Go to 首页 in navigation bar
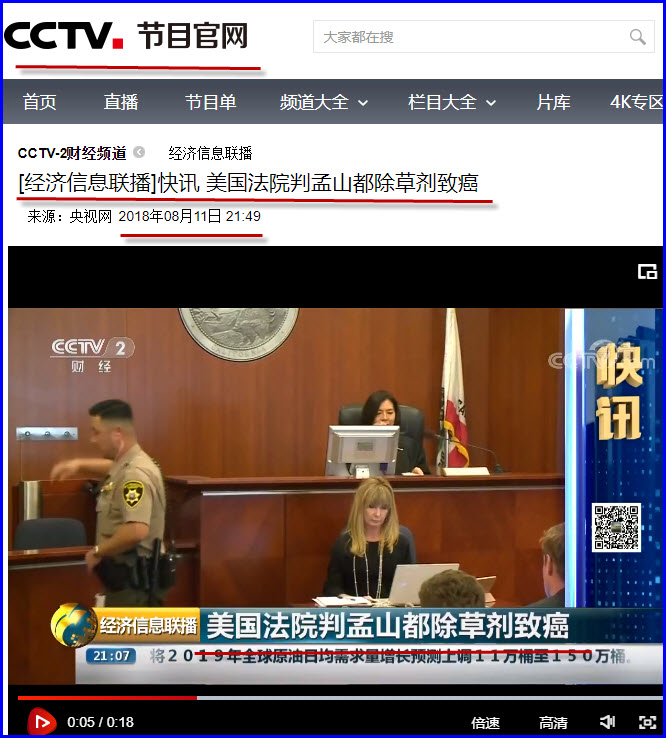The image size is (666, 738). point(40,102)
